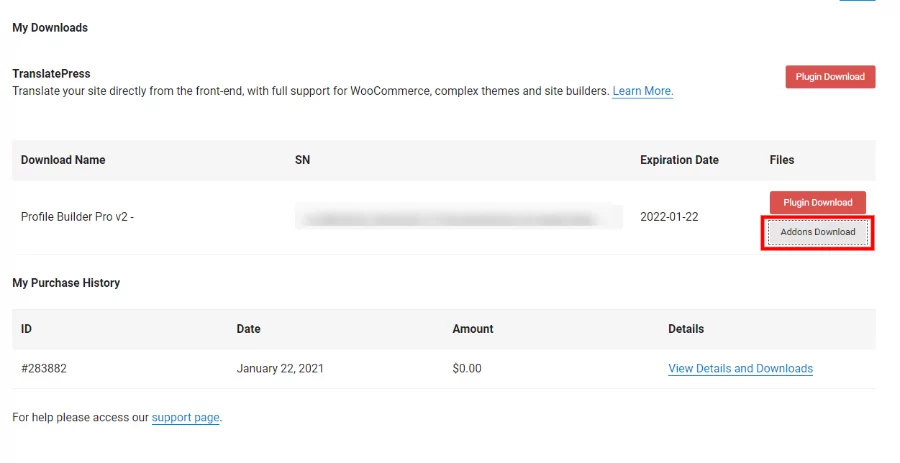Click the Amount column header
The height and width of the screenshot is (463, 900).
[473, 329]
